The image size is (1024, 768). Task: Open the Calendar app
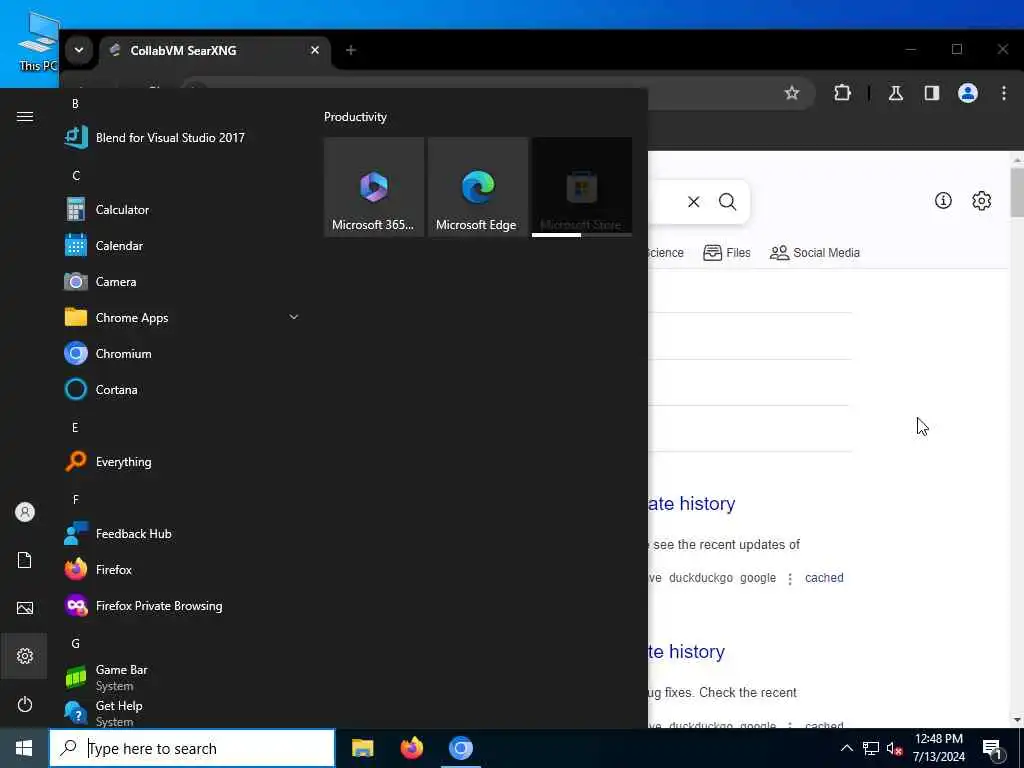tap(182, 246)
